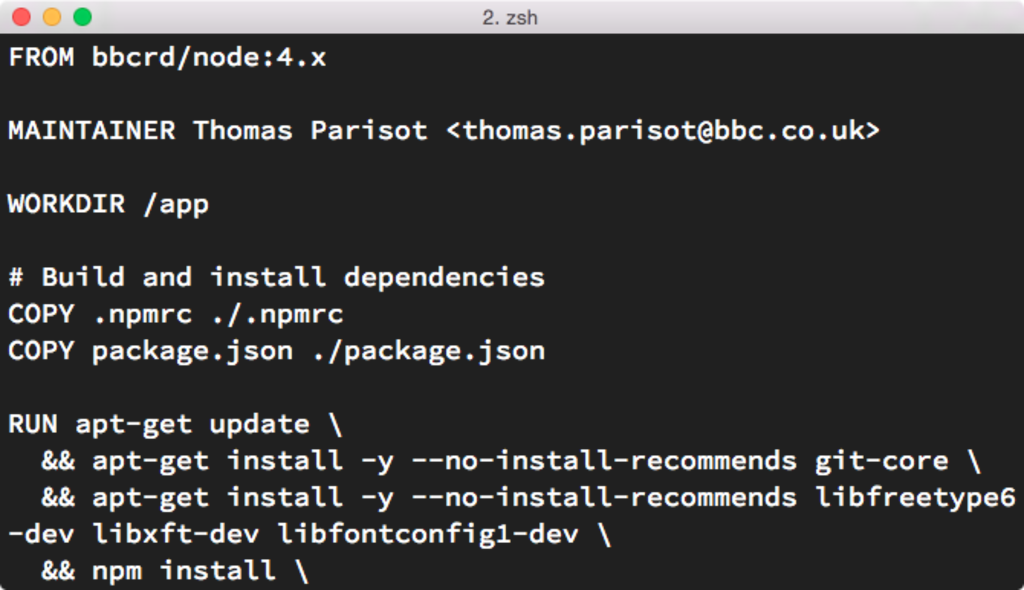Viewport: 1024px width, 590px height.
Task: Click the MAINTAINER keyword
Action: pos(92,131)
